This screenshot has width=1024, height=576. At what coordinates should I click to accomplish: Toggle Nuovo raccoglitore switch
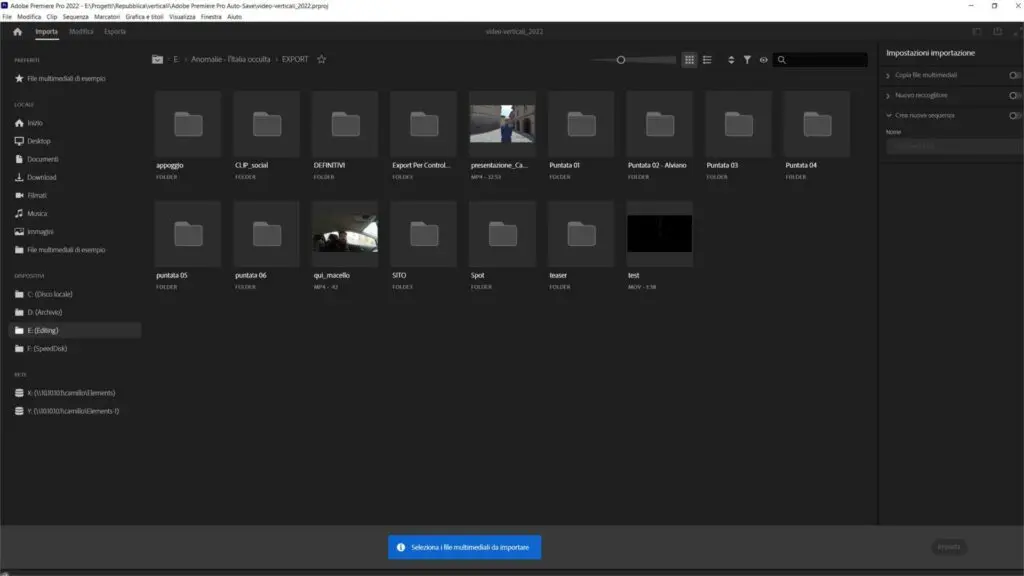[x=1014, y=95]
